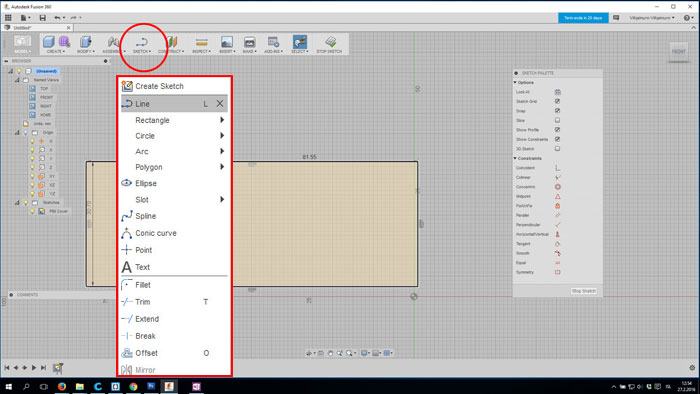This screenshot has width=700, height=394.
Task: Open the Add-Ins toolbar icon
Action: (273, 42)
